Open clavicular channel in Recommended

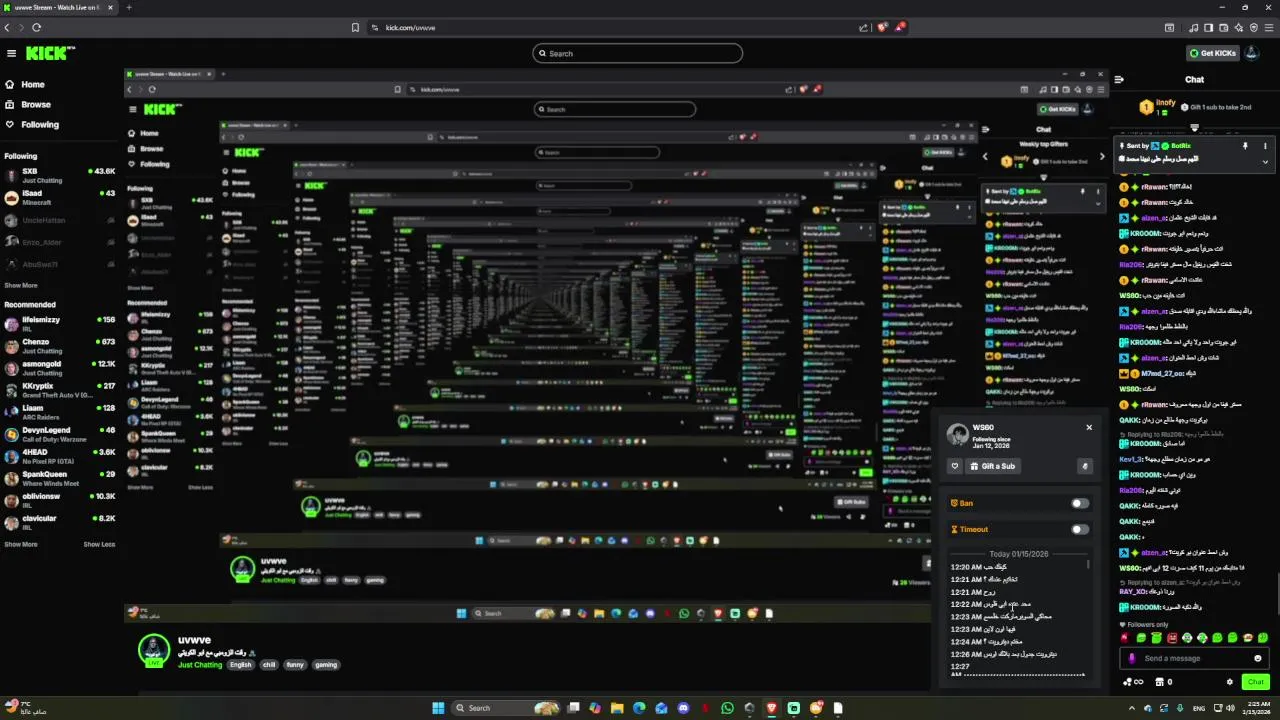60,523
